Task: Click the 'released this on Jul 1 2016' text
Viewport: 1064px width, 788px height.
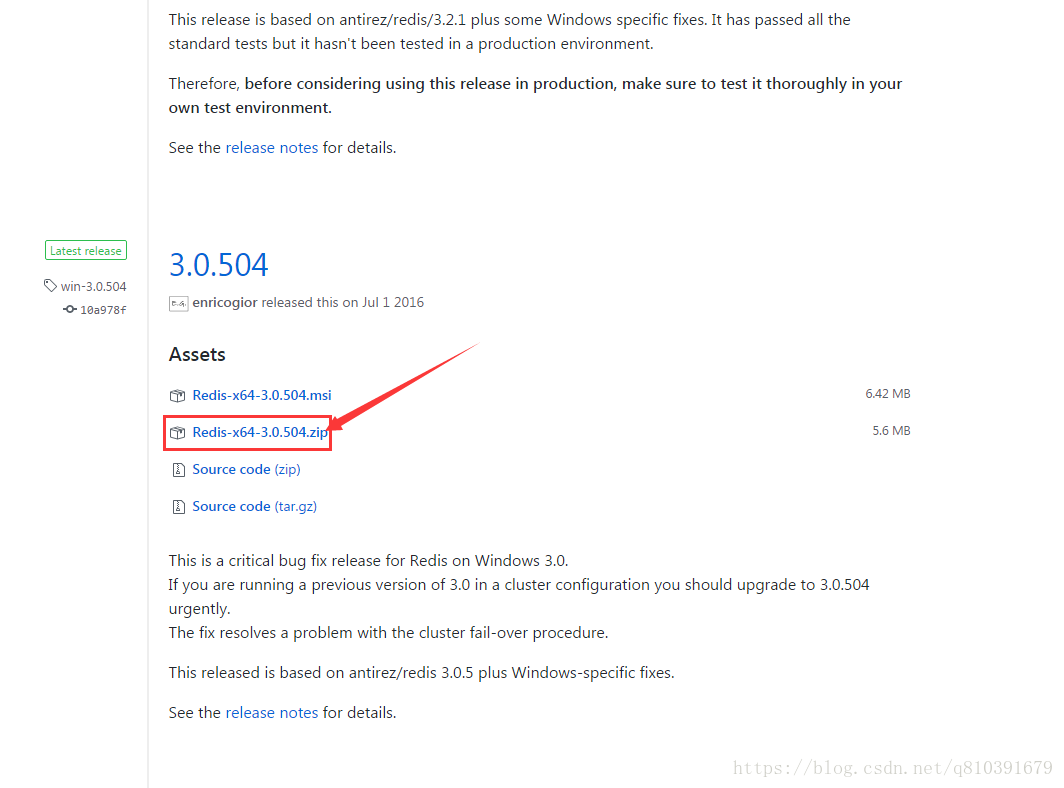Action: [343, 303]
